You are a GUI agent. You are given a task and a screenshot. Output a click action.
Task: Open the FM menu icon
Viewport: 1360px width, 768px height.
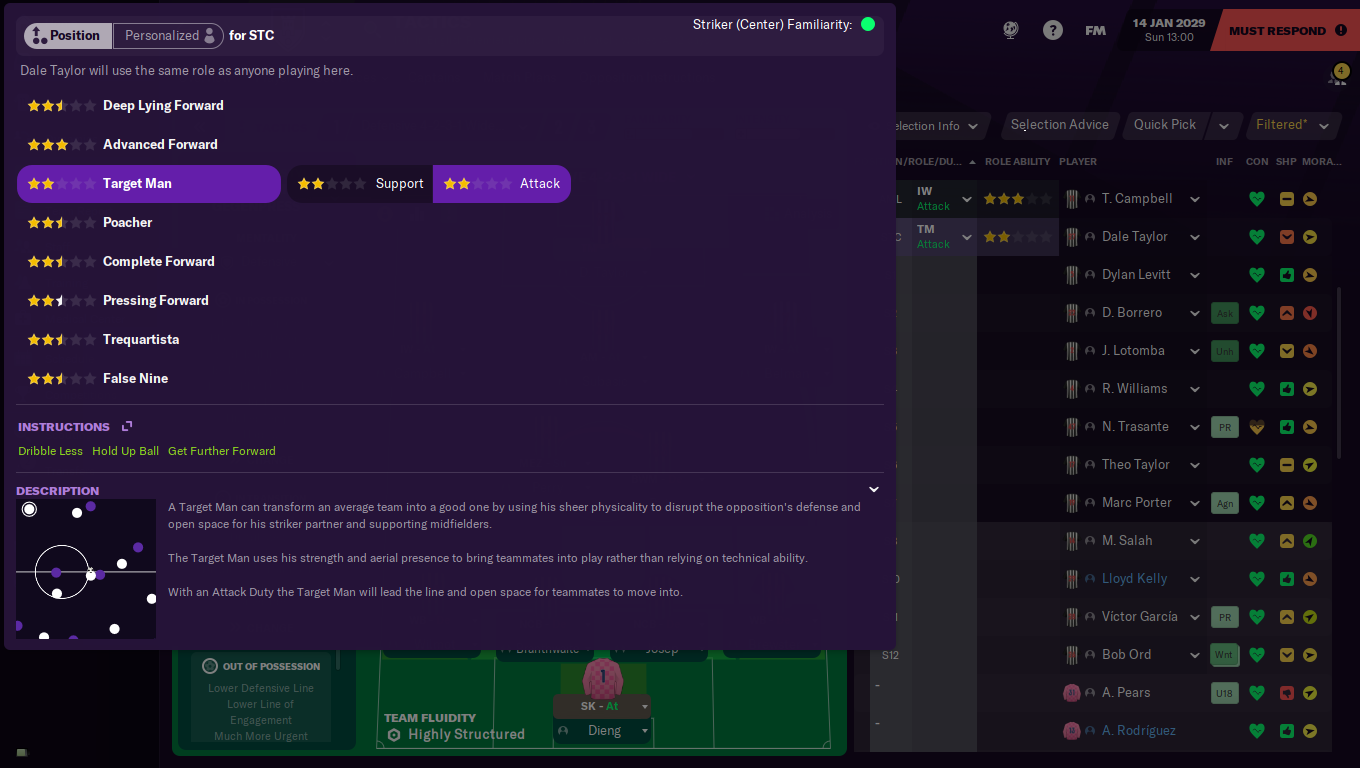1095,30
